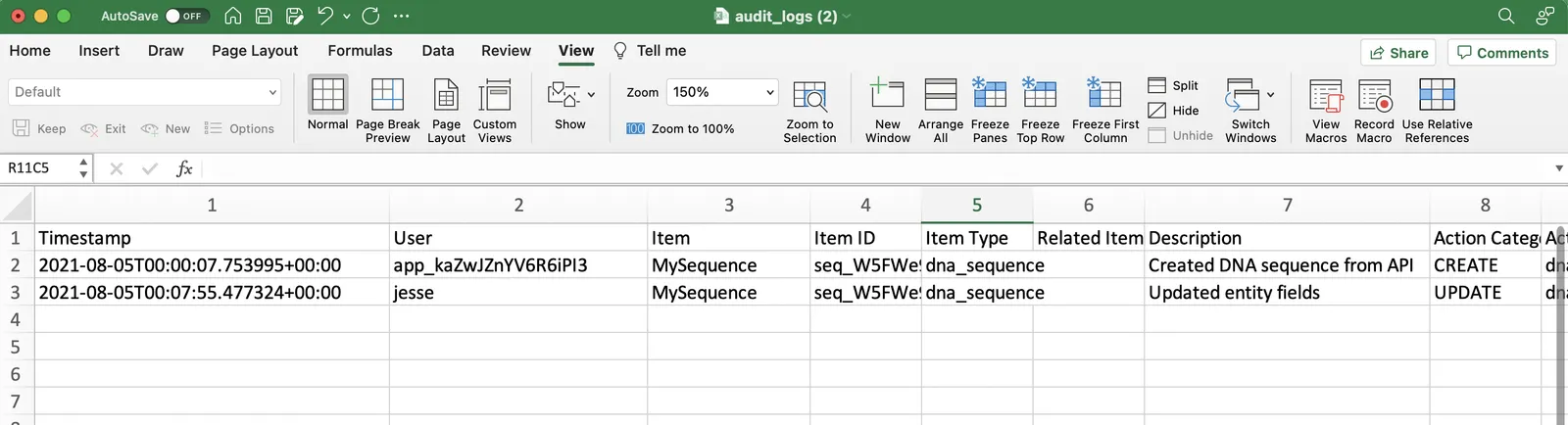Open the Review tab
The image size is (1568, 425).
pos(506,51)
